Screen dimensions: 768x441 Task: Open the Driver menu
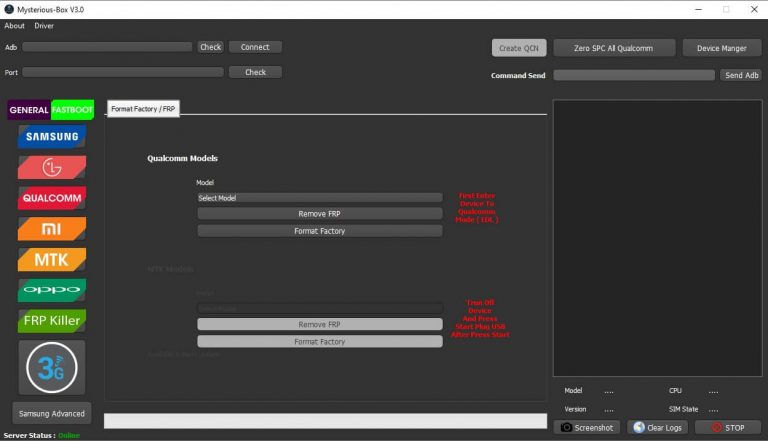pyautogui.click(x=44, y=25)
